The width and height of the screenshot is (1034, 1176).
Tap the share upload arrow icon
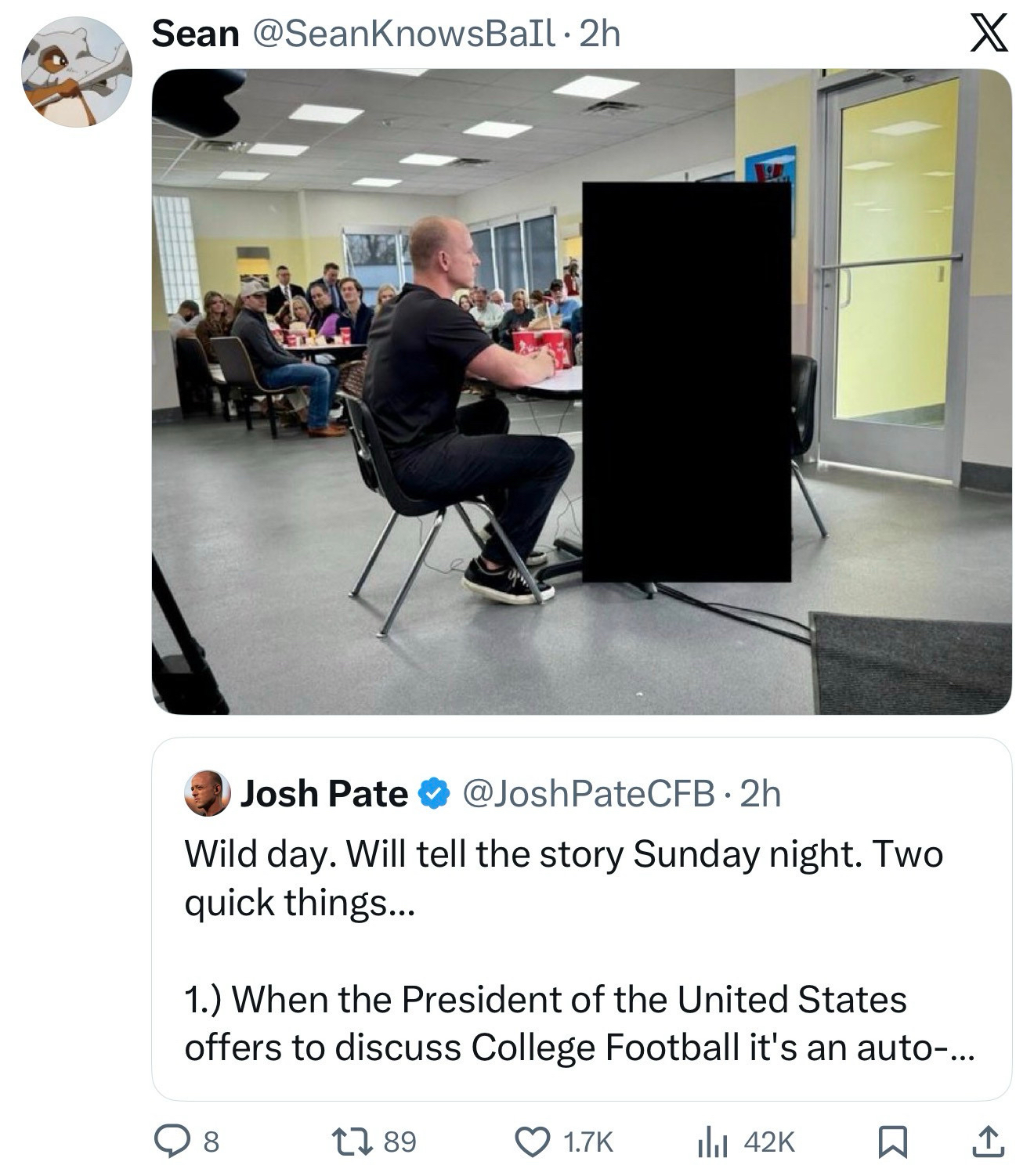pyautogui.click(x=988, y=1142)
